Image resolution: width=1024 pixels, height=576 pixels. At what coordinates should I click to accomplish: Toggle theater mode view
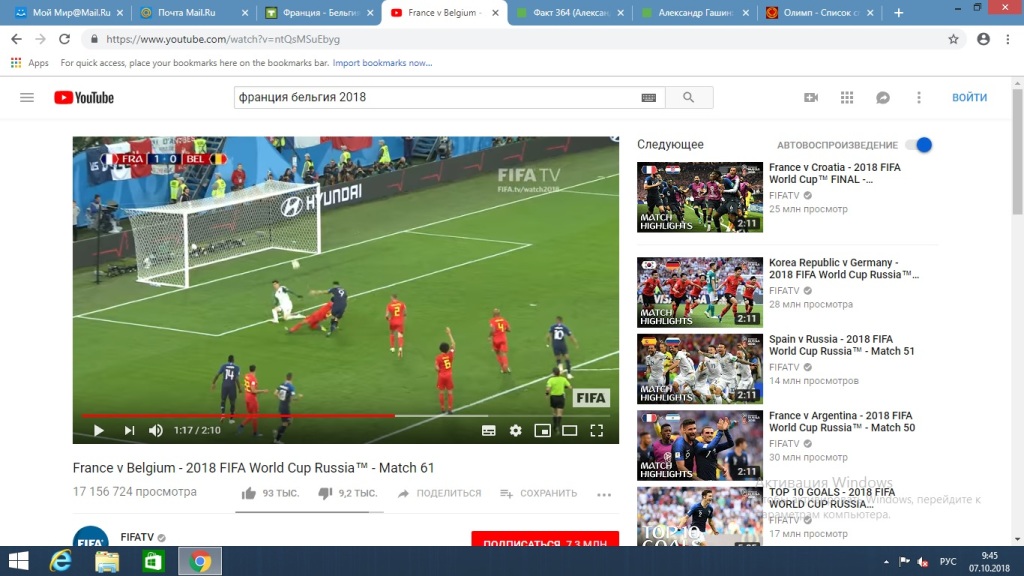[569, 430]
